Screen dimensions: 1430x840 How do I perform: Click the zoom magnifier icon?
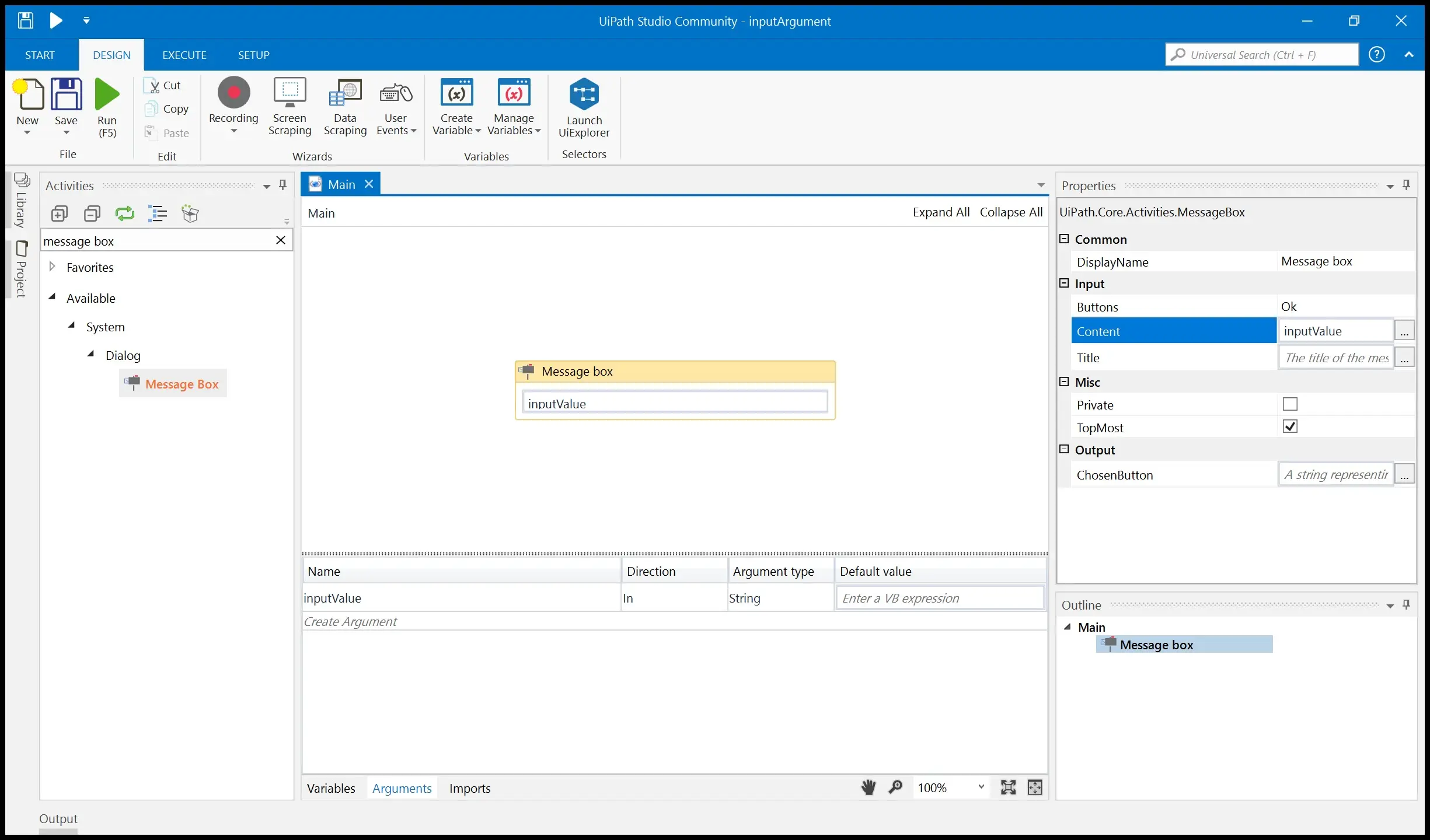[x=895, y=787]
